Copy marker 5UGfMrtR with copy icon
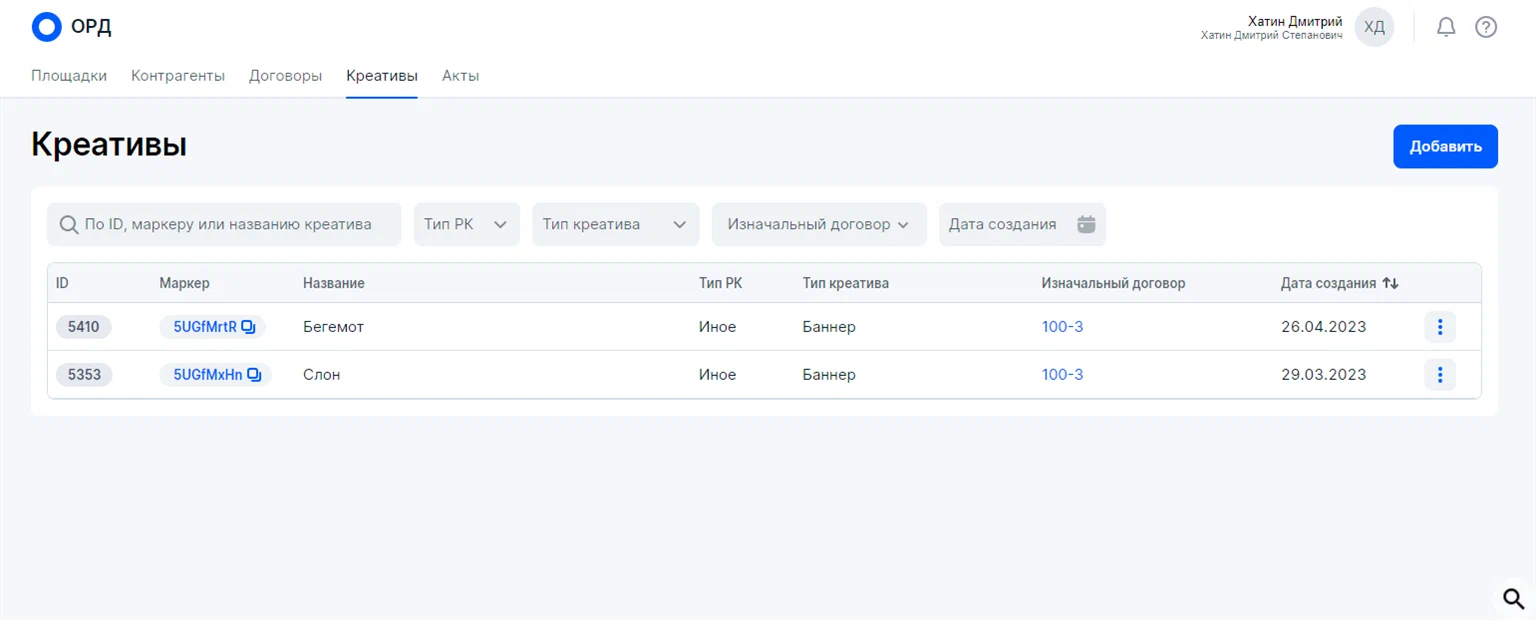Screen dimensions: 1536x620 (249, 326)
